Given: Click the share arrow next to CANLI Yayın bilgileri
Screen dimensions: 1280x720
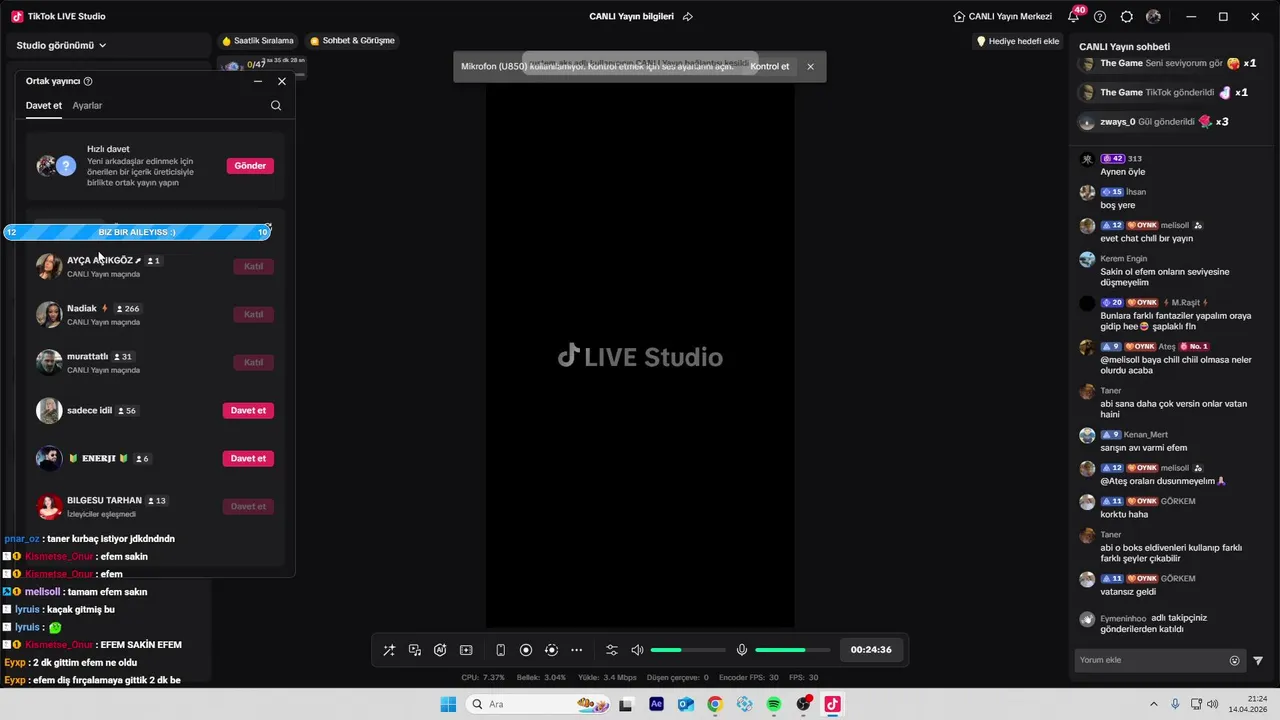Looking at the screenshot, I should click(688, 17).
